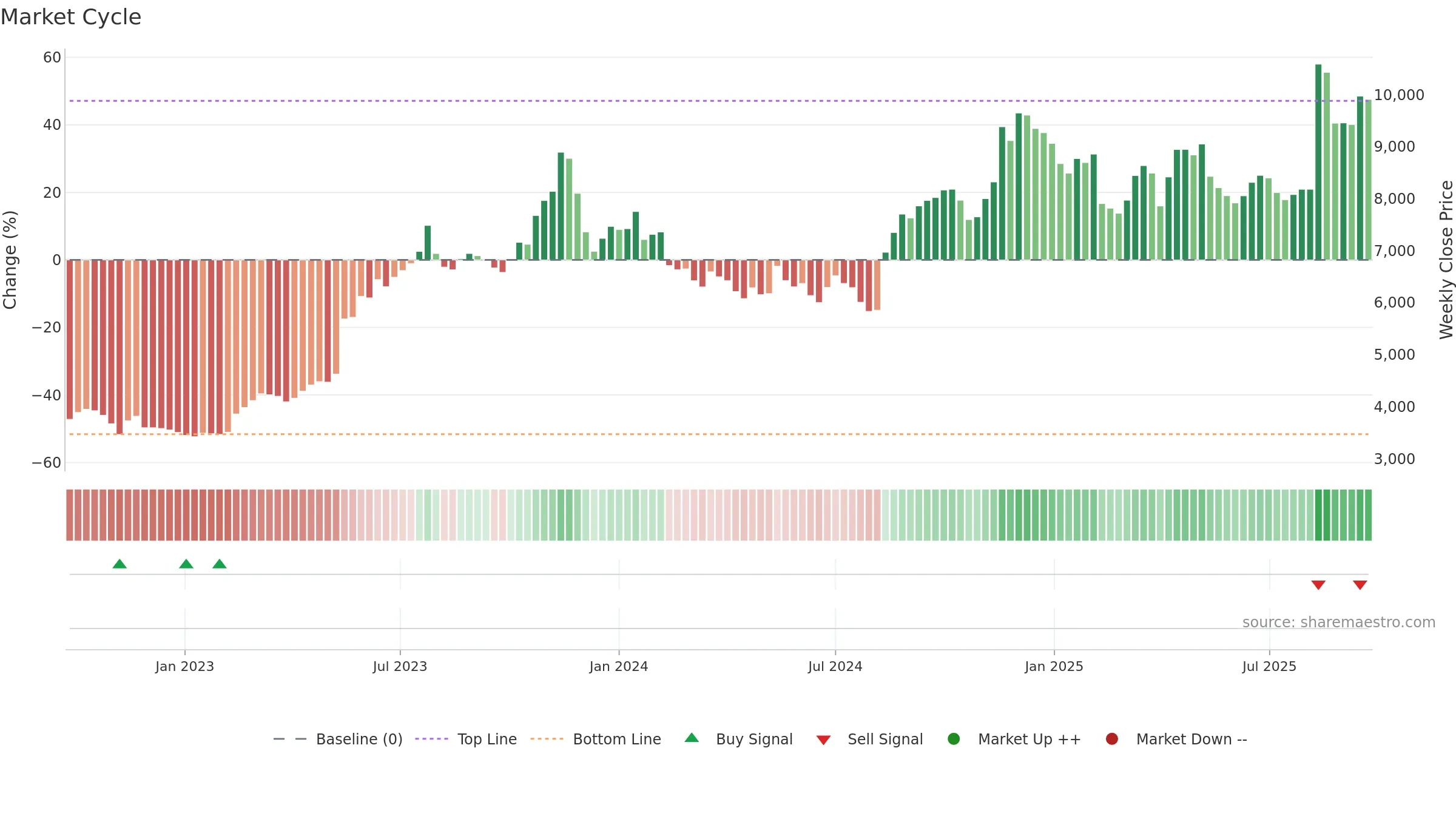Click the Change (%) axis title

click(x=10, y=260)
